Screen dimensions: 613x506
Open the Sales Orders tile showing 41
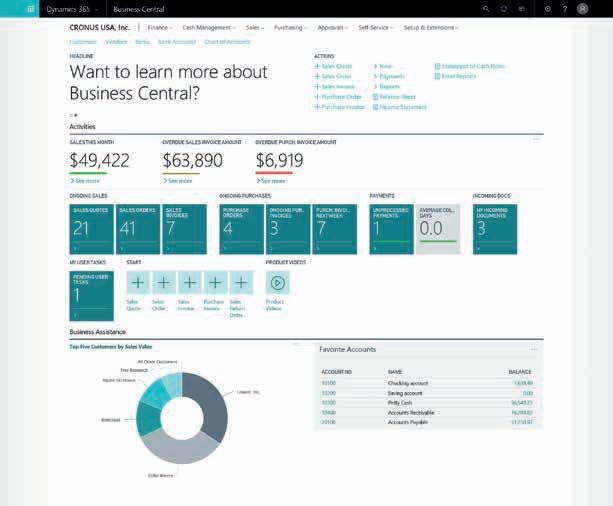click(138, 229)
